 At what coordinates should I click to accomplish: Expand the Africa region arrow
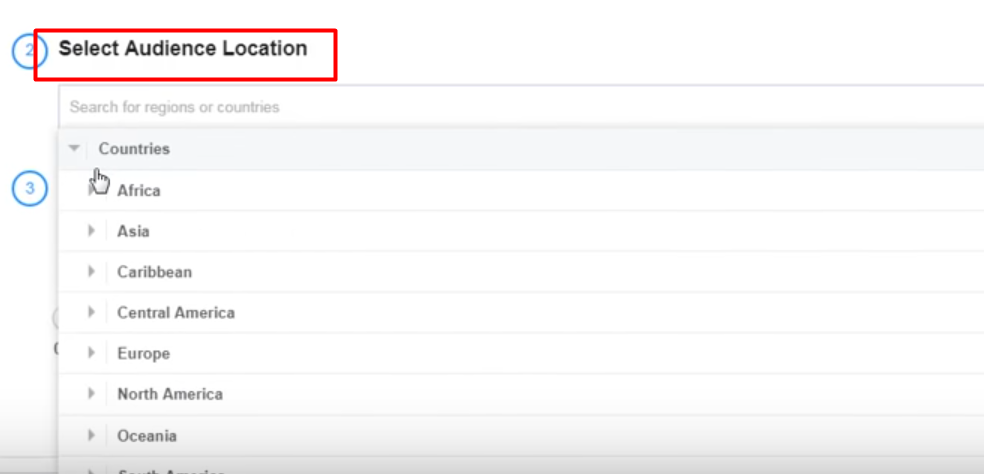92,190
